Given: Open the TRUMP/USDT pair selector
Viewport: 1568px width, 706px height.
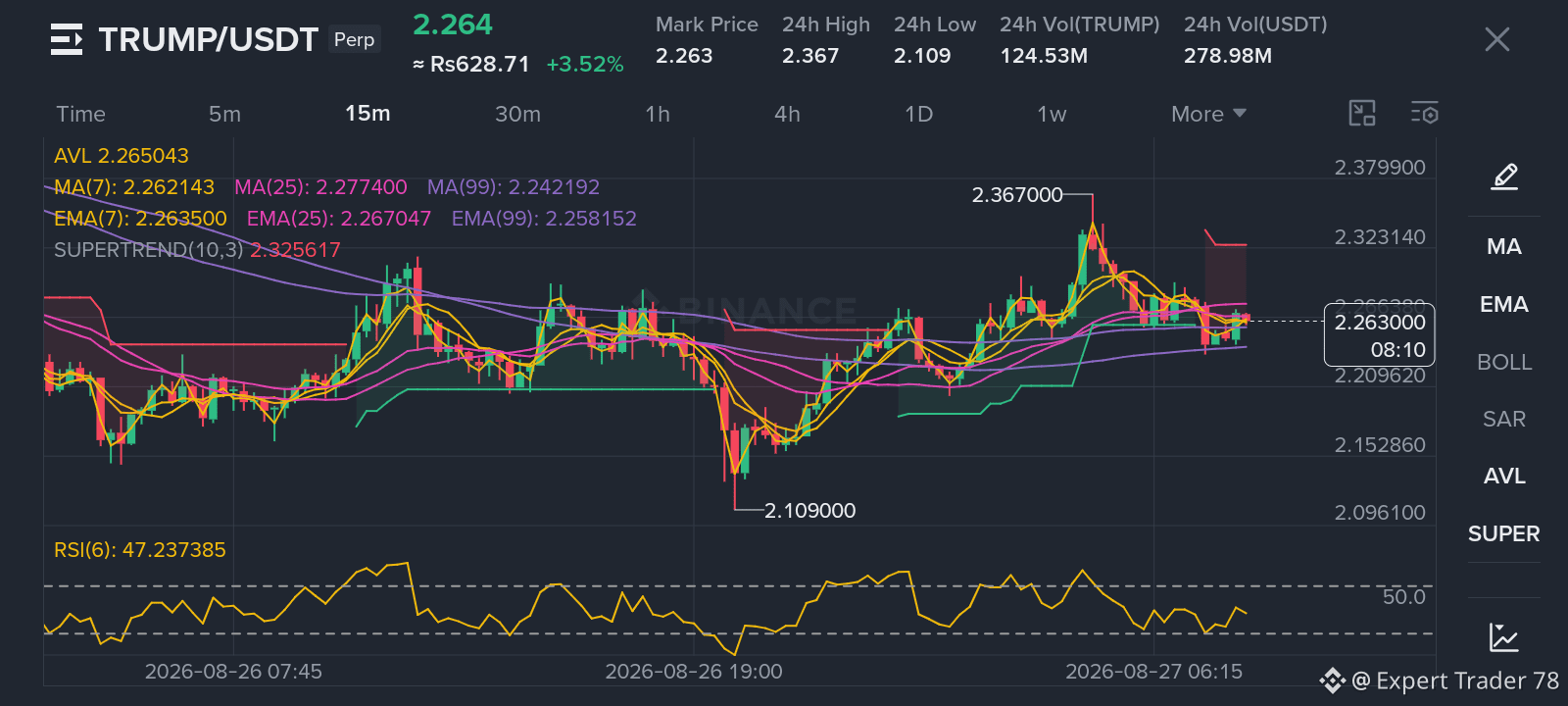Looking at the screenshot, I should click(209, 39).
